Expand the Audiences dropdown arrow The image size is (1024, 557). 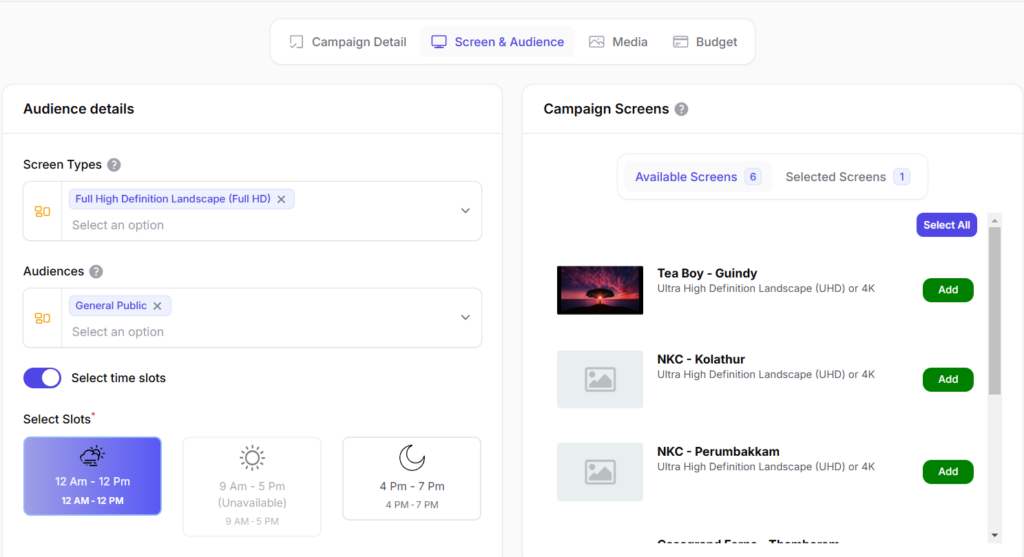(465, 318)
